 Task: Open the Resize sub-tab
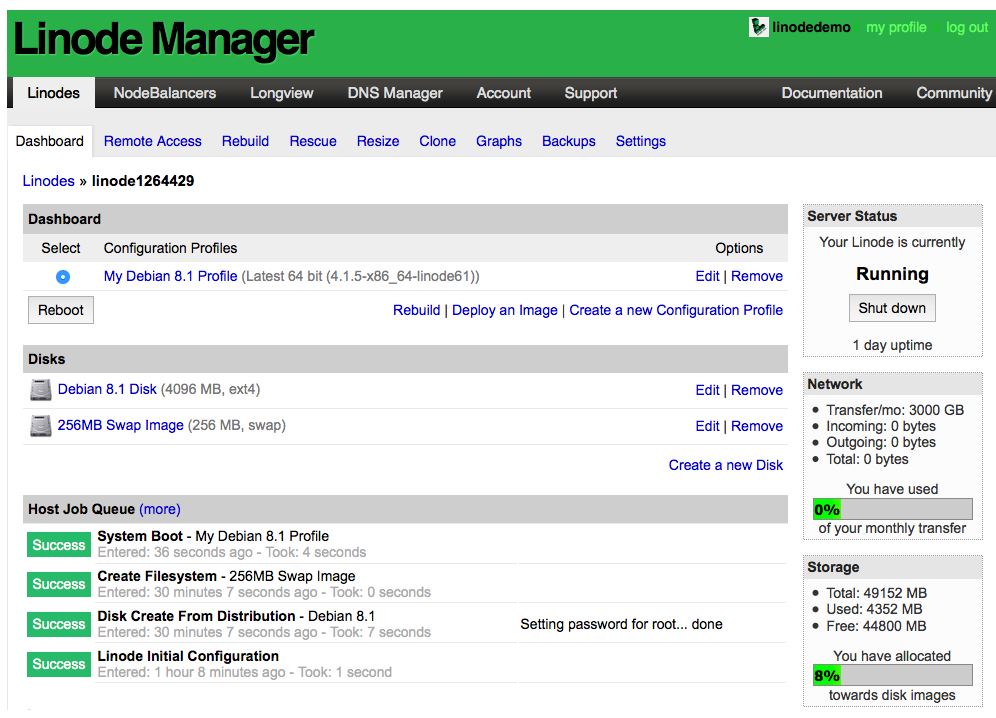pos(378,141)
